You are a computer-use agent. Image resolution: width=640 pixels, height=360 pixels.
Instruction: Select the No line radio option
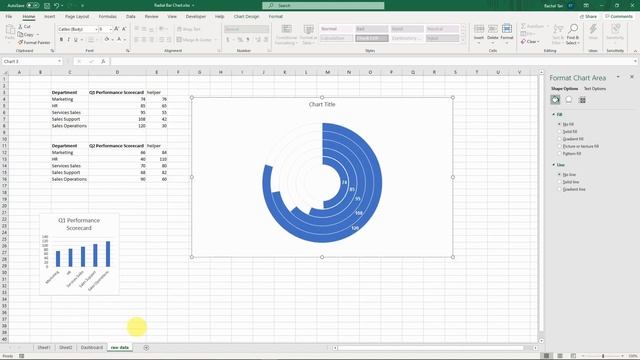pos(560,174)
